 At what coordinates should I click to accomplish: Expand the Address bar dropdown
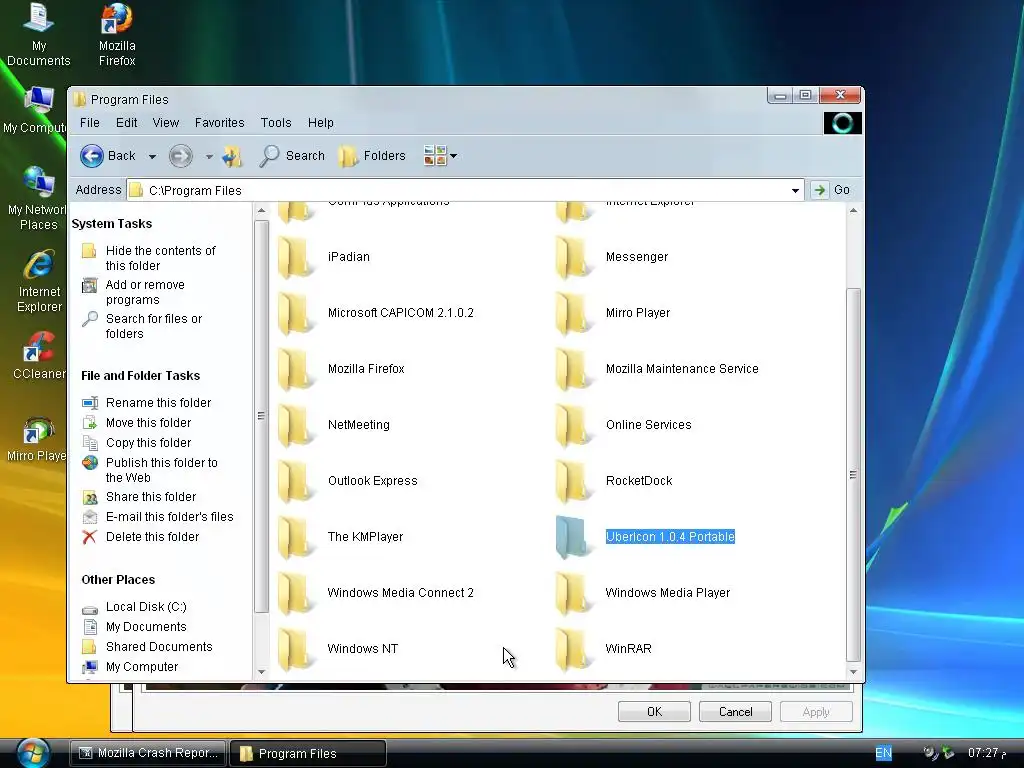pyautogui.click(x=795, y=191)
